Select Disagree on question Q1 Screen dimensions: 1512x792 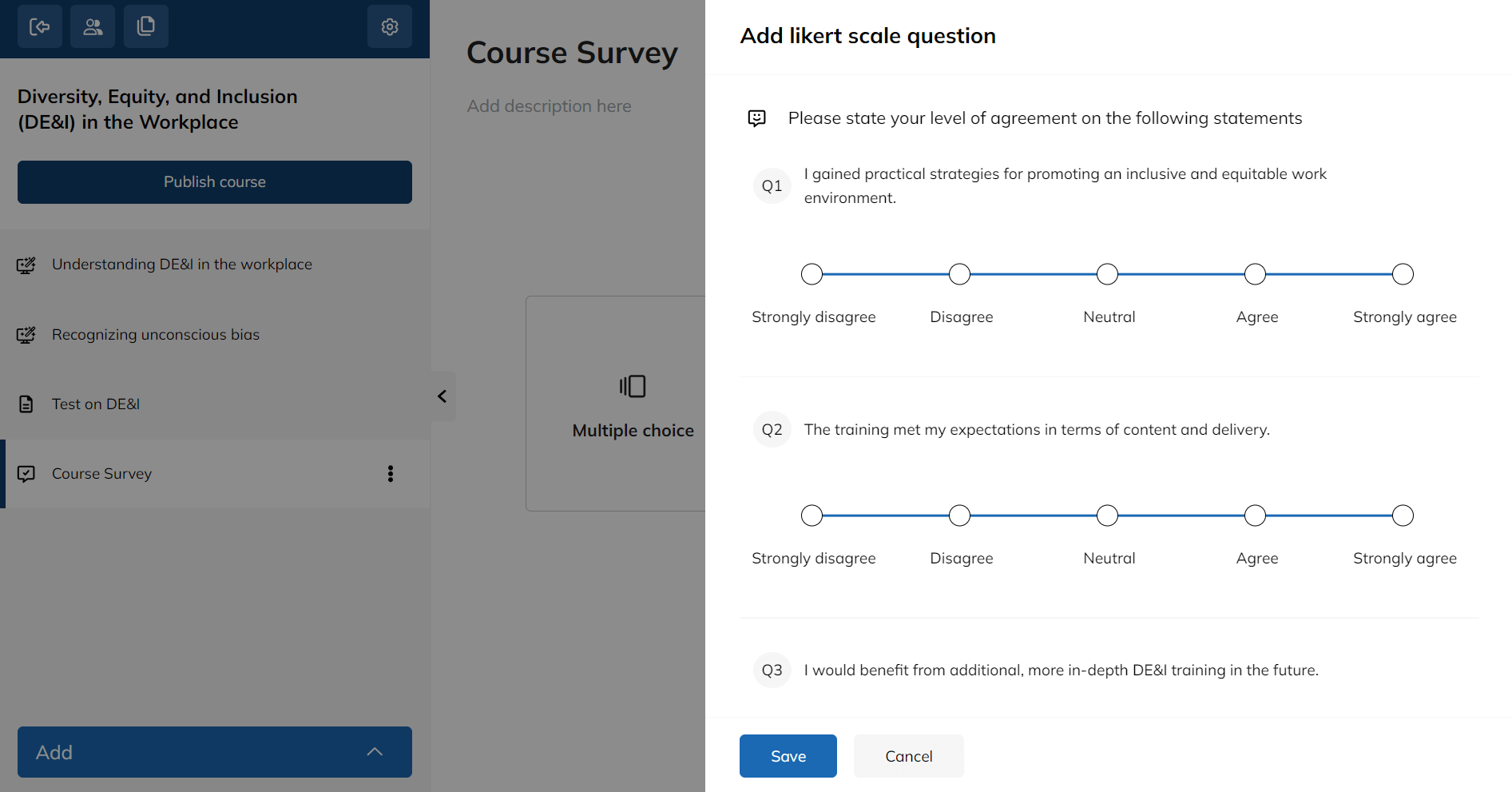(x=959, y=273)
